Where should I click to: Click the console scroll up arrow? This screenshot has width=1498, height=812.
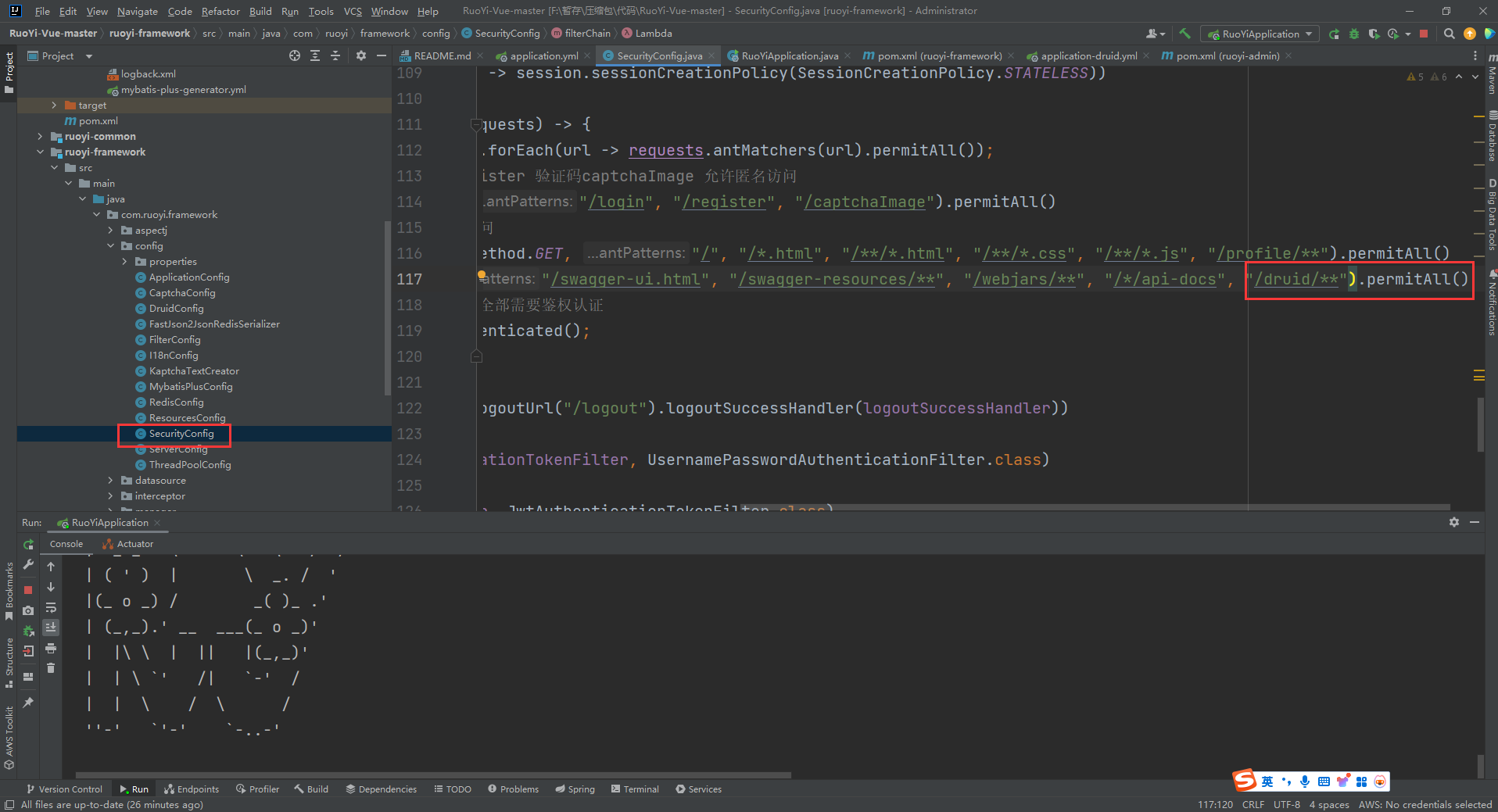pyautogui.click(x=51, y=567)
